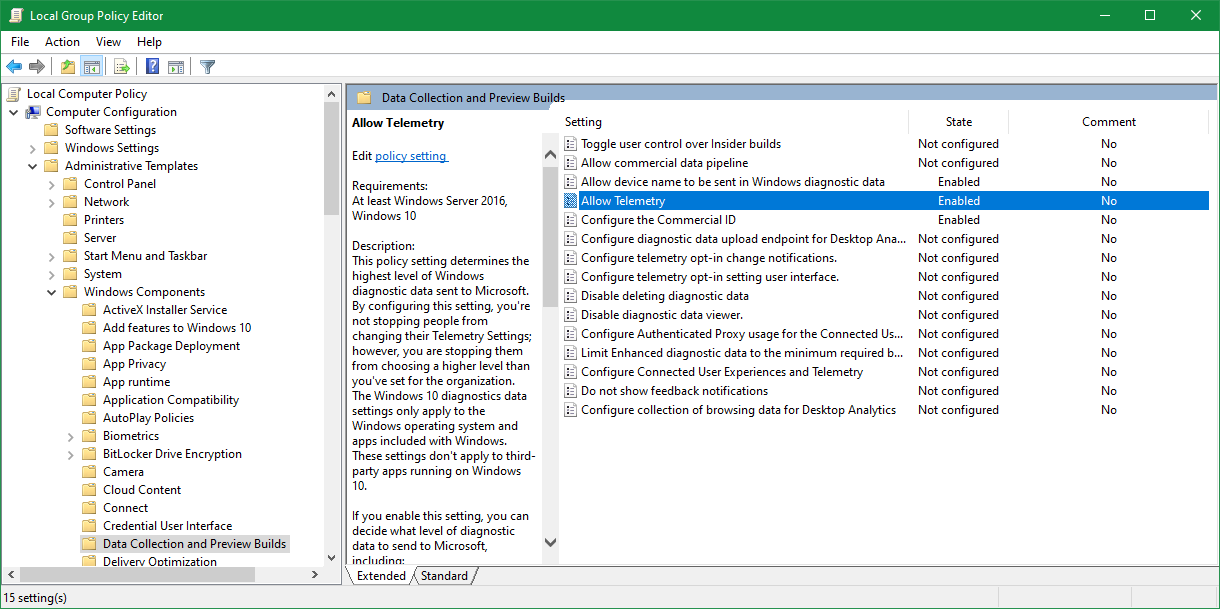The image size is (1220, 609).
Task: Switch to the Standard tab
Action: [444, 576]
